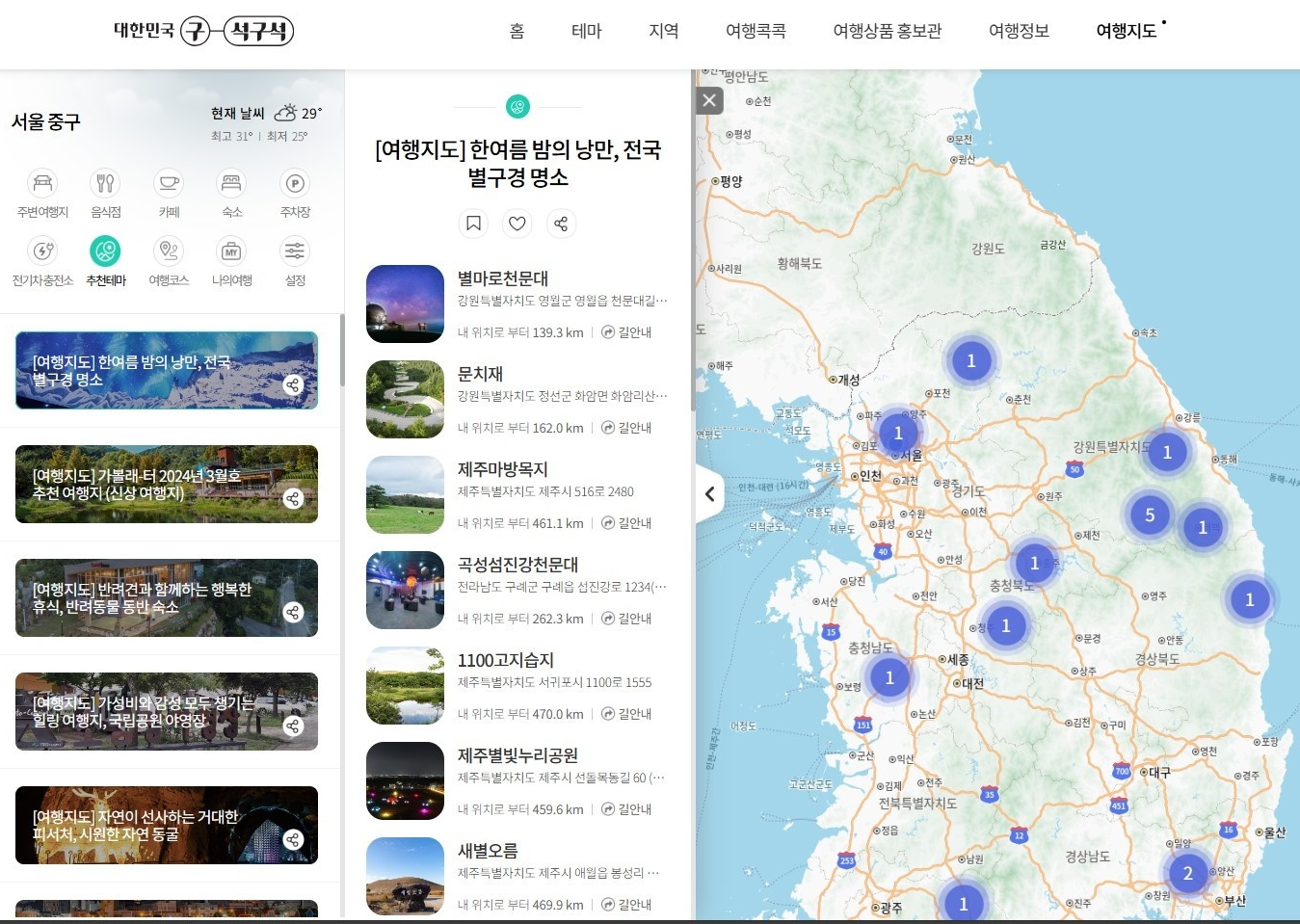Open the 별마로천문대 thumbnail
1300x924 pixels.
pos(405,304)
